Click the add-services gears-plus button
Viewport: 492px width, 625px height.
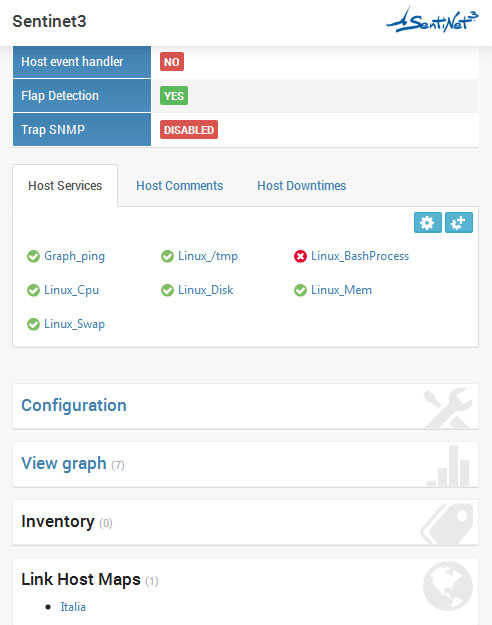459,222
